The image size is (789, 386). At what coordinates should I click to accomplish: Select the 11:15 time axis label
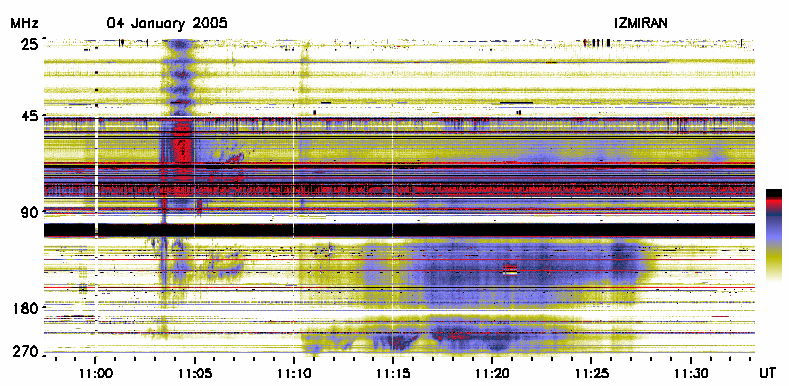(x=393, y=373)
